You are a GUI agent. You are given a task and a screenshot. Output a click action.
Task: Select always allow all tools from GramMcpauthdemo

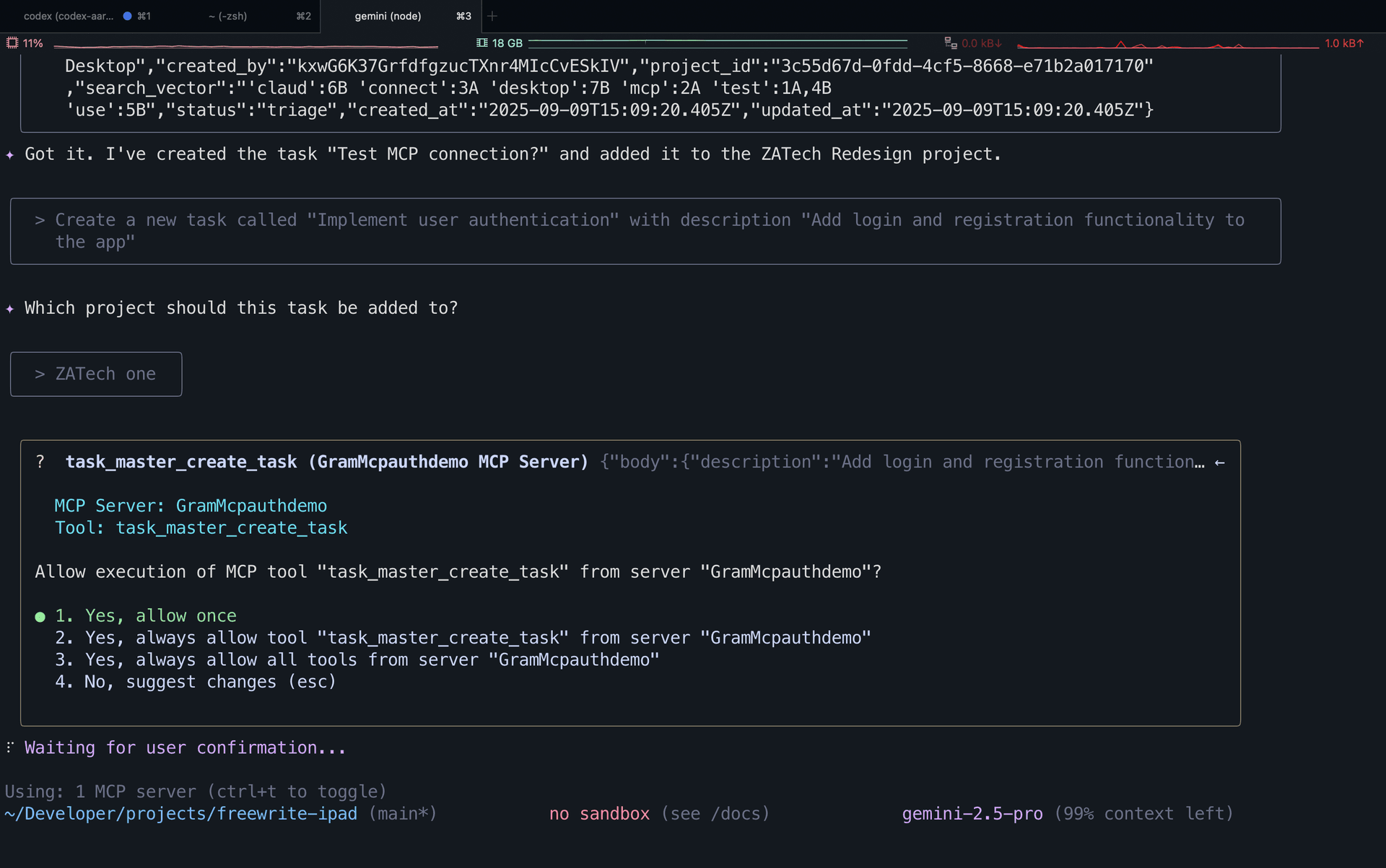pos(357,659)
